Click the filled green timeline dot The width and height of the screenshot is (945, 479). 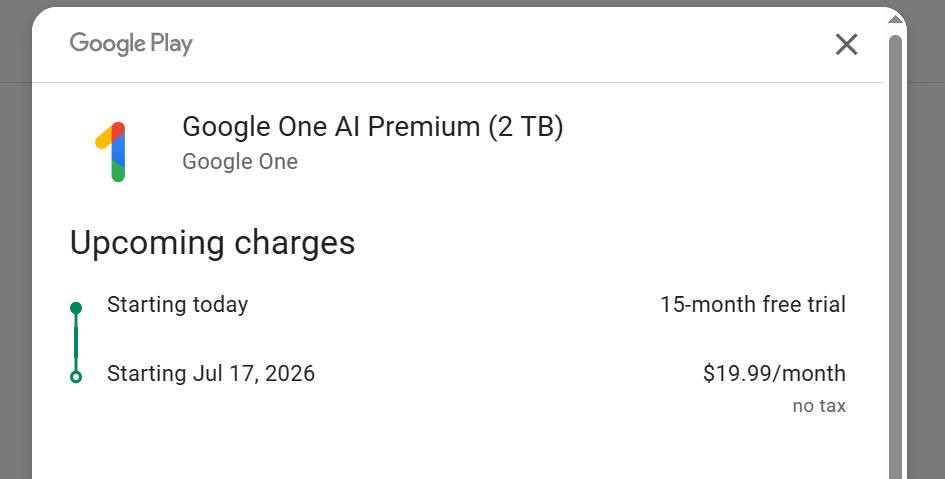pyautogui.click(x=76, y=308)
